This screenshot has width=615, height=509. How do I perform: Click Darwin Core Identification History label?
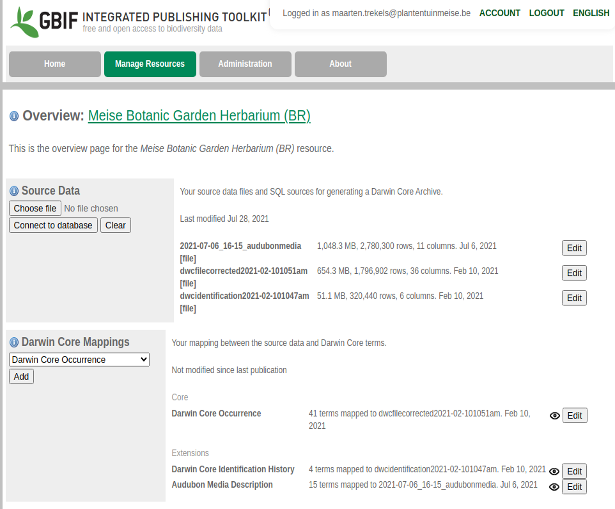pos(233,469)
